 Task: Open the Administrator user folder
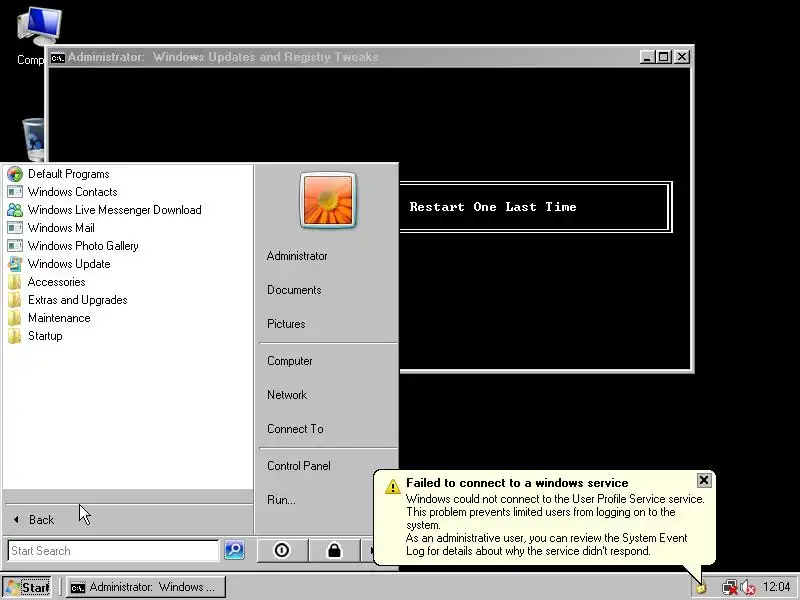297,256
